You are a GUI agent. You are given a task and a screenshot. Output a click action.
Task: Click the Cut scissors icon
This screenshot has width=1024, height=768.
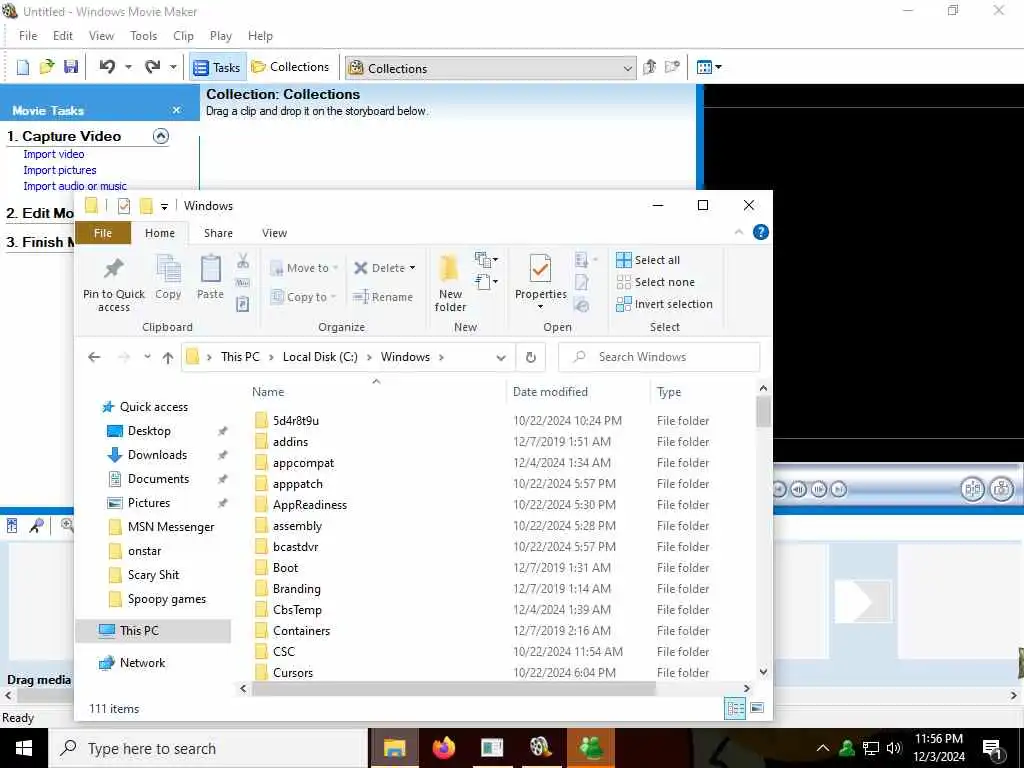[x=243, y=261]
